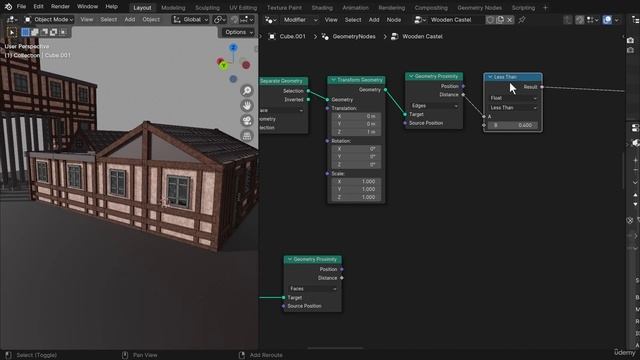Choose Subtract Selection mode icon
640x360 pixels.
[44, 32]
